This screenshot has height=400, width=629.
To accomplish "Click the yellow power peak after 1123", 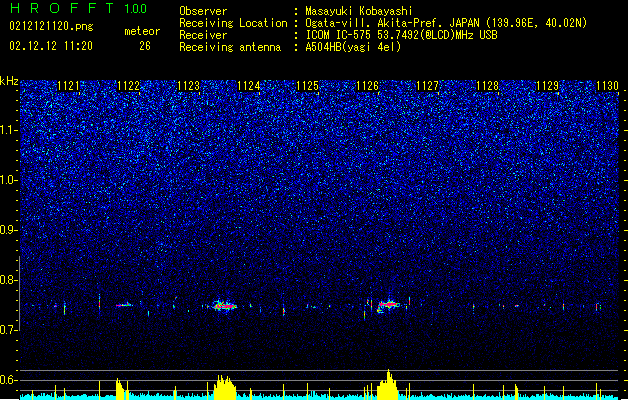I will [225, 387].
